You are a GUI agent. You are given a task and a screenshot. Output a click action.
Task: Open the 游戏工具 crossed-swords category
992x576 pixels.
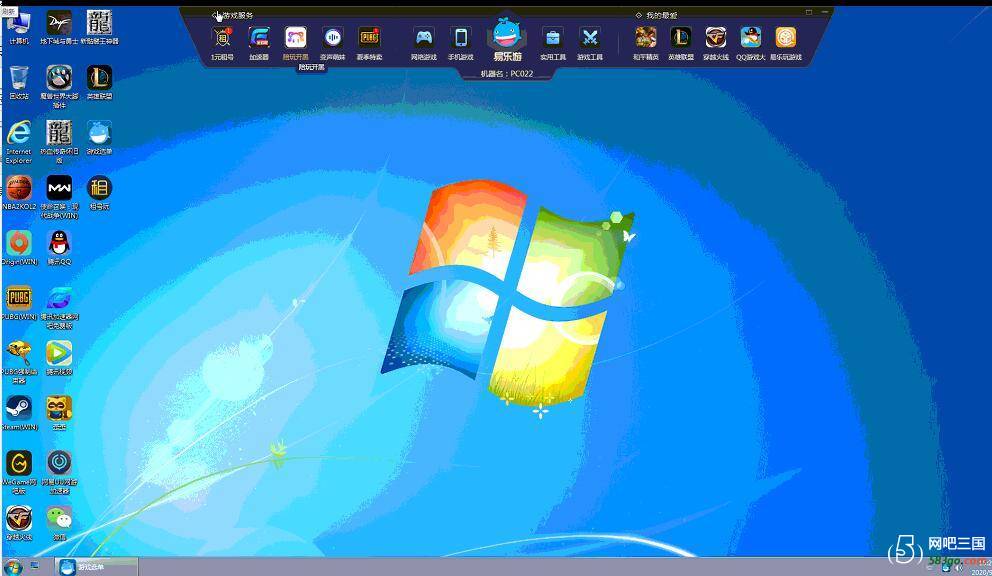coord(590,38)
